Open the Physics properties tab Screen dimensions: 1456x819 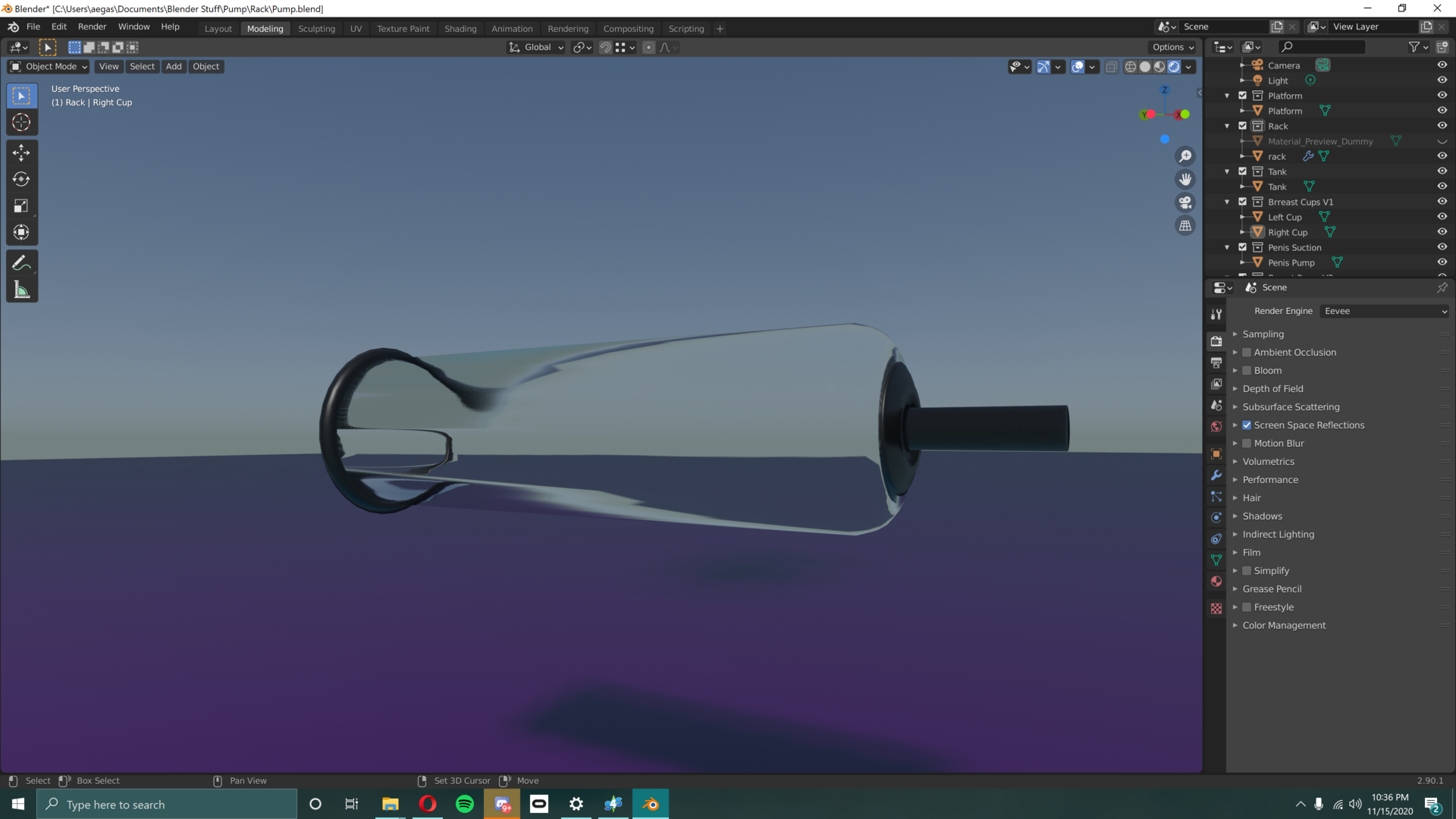point(1216,517)
